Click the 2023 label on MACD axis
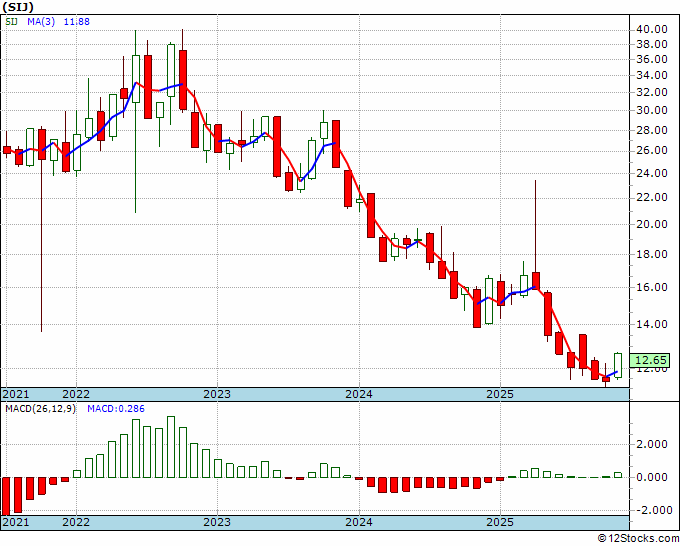This screenshot has height=546, width=680. point(217,522)
